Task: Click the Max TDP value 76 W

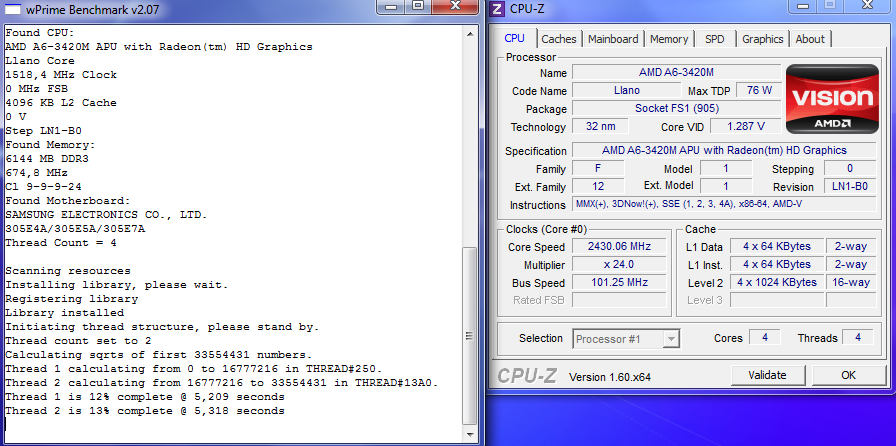Action: [759, 90]
